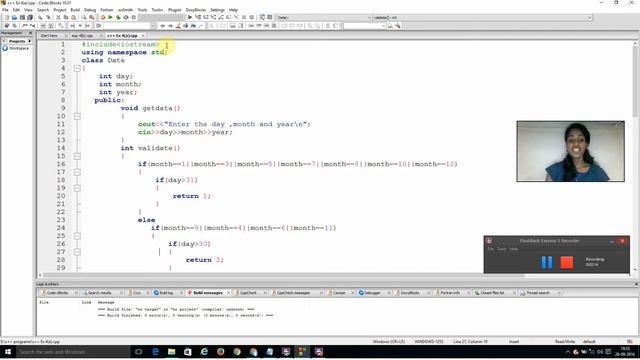640x360 pixels.
Task: Close the Management panel
Action: [x=30, y=33]
